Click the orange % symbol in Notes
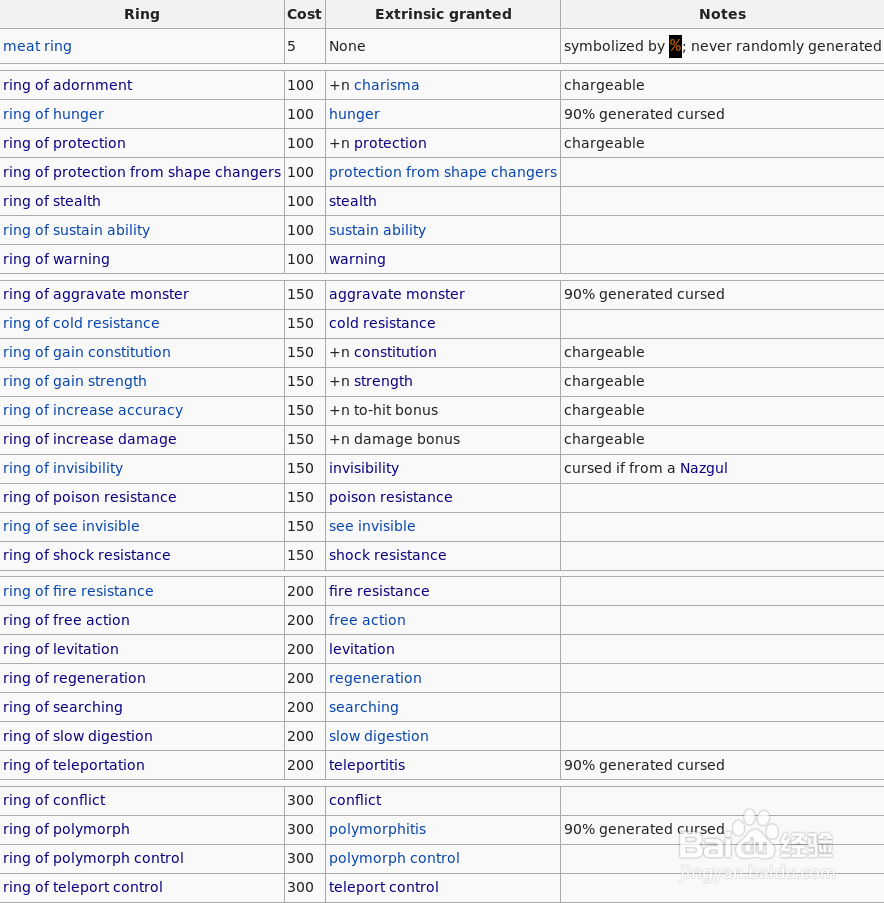The height and width of the screenshot is (903, 884). [x=676, y=46]
